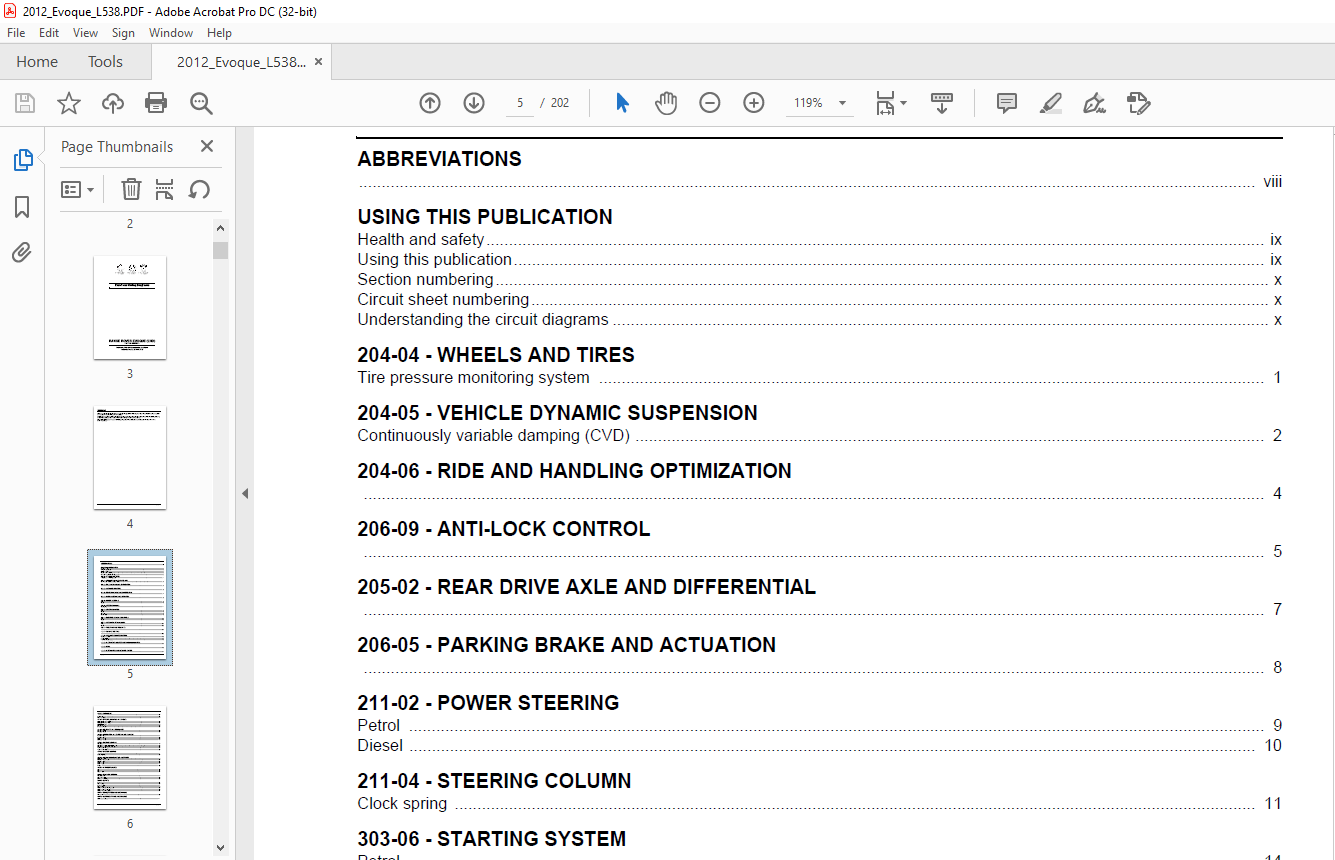Expand the page fit options arrow

point(904,103)
